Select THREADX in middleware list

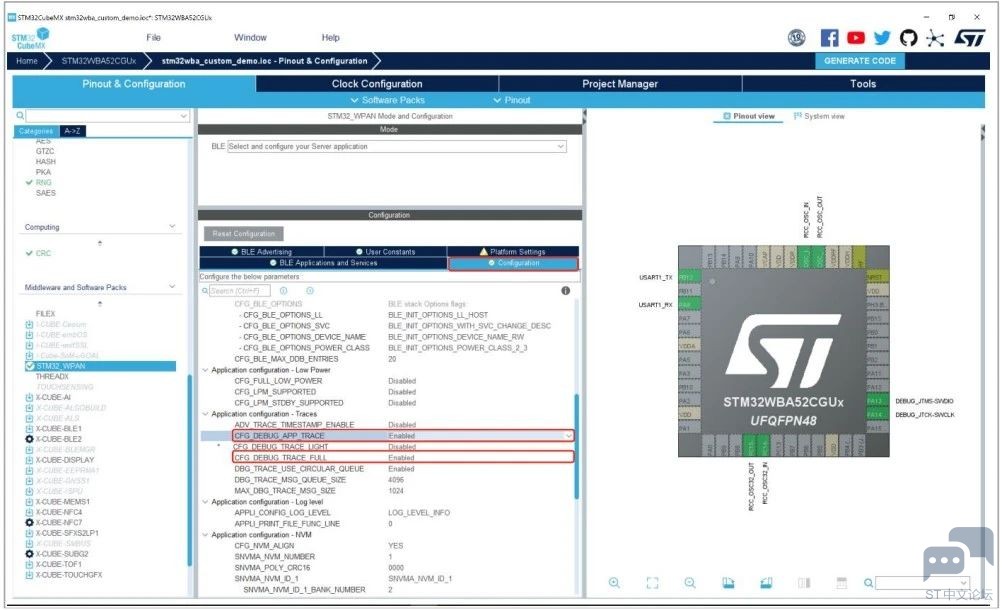[52, 377]
